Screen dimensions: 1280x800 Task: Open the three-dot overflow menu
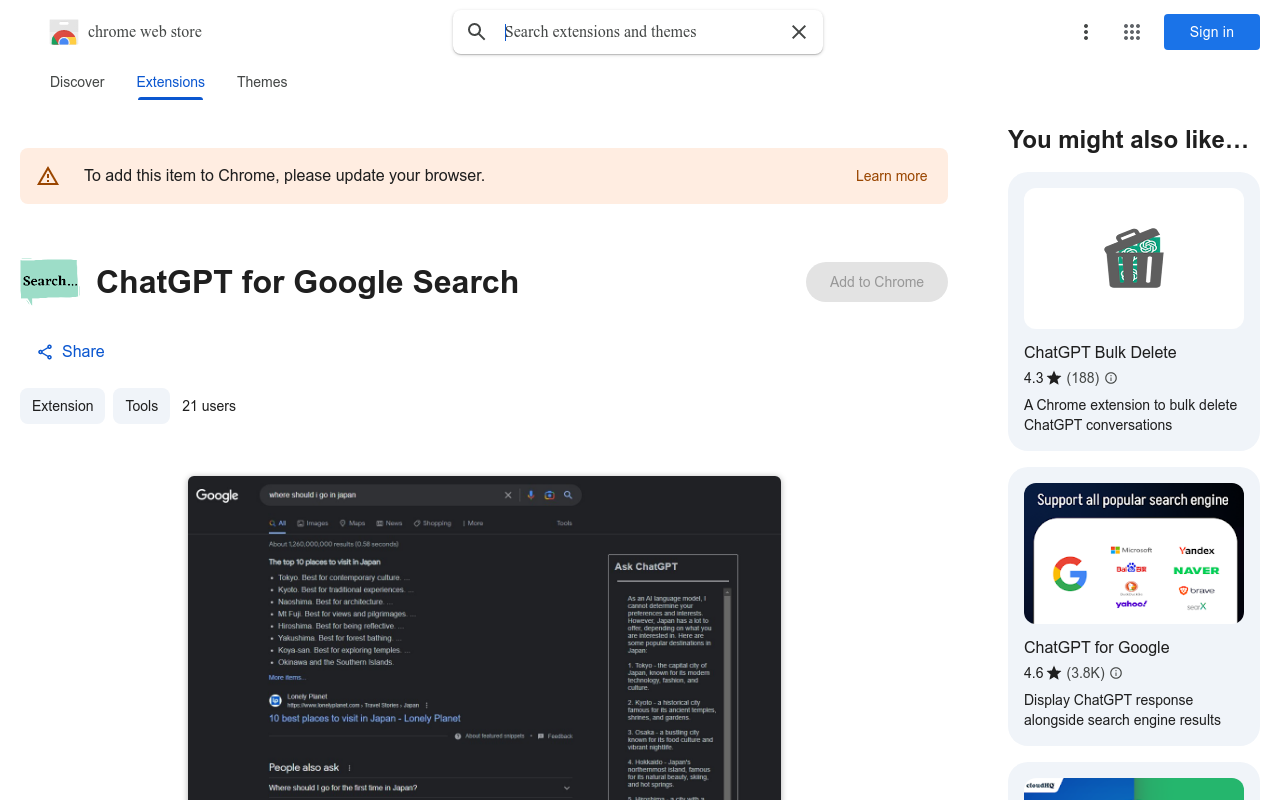click(x=1086, y=31)
